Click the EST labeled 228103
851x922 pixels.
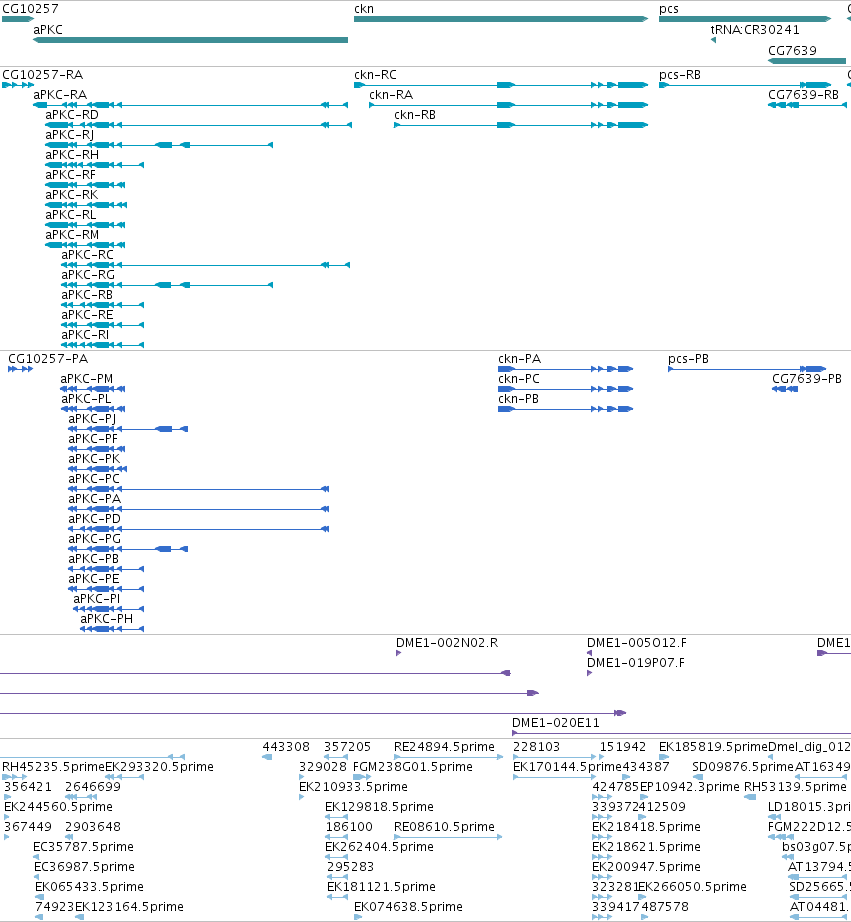point(536,747)
